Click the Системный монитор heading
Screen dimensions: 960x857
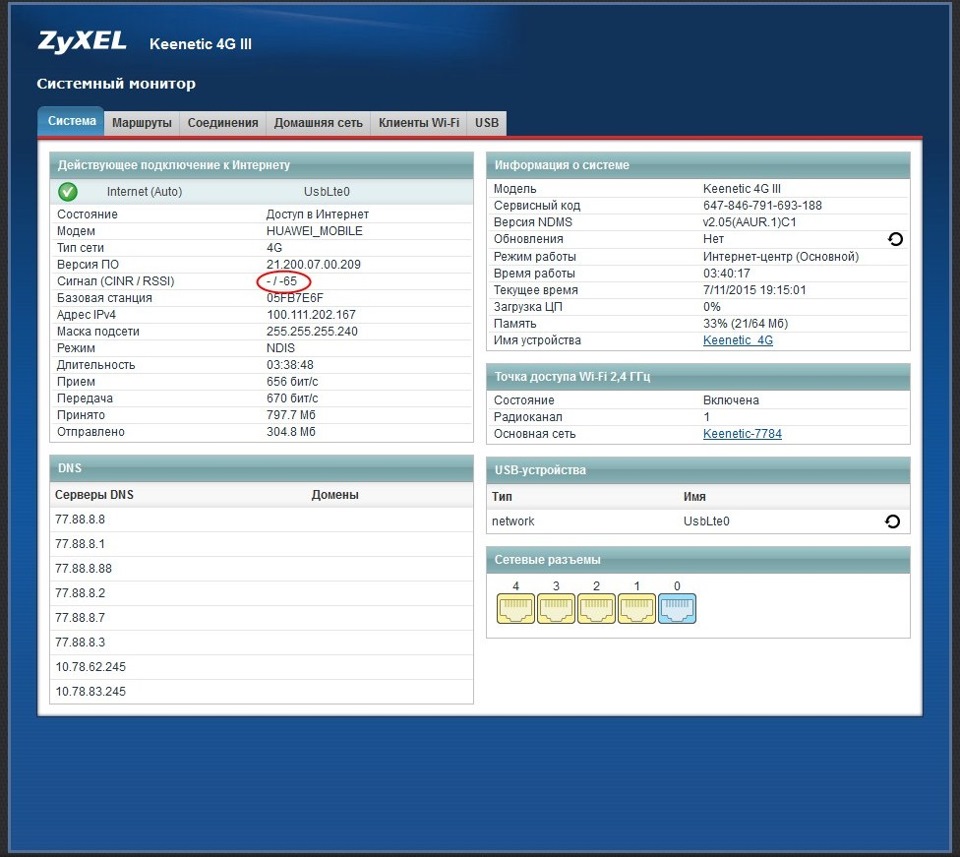[x=116, y=83]
